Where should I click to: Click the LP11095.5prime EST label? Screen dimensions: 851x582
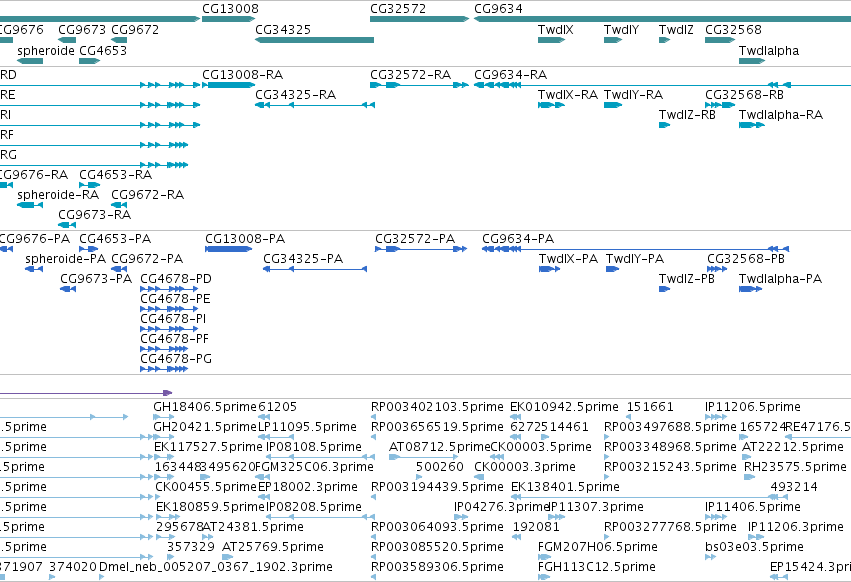(x=307, y=427)
